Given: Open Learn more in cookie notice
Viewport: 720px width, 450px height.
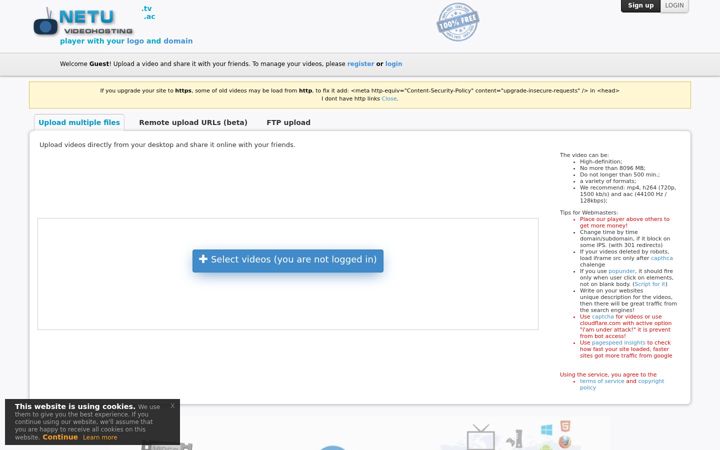Looking at the screenshot, I should tap(100, 438).
